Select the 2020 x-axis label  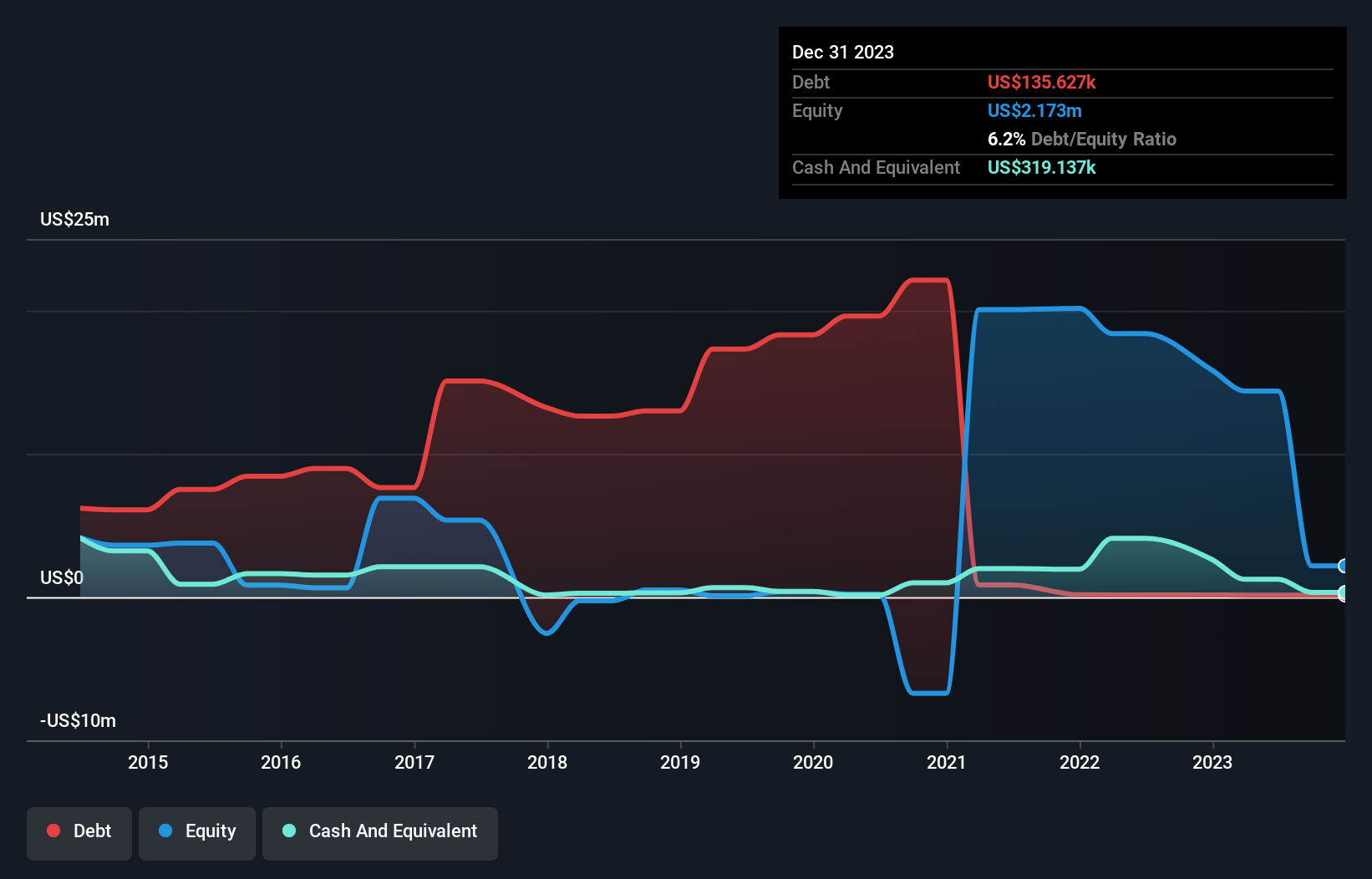tap(813, 762)
